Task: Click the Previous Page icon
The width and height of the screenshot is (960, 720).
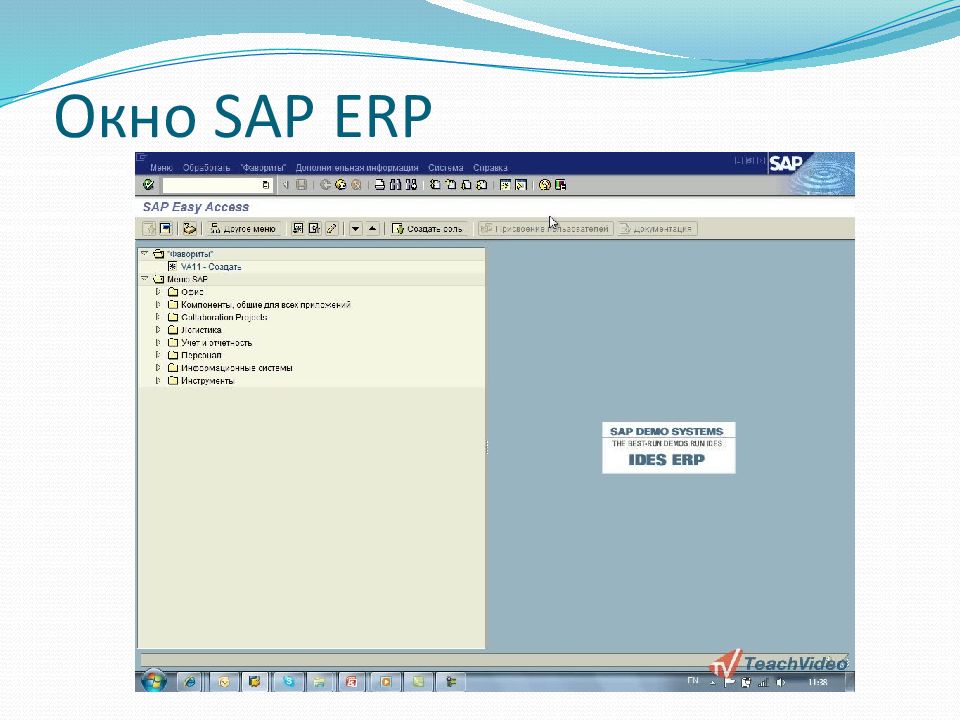Action: [x=451, y=184]
